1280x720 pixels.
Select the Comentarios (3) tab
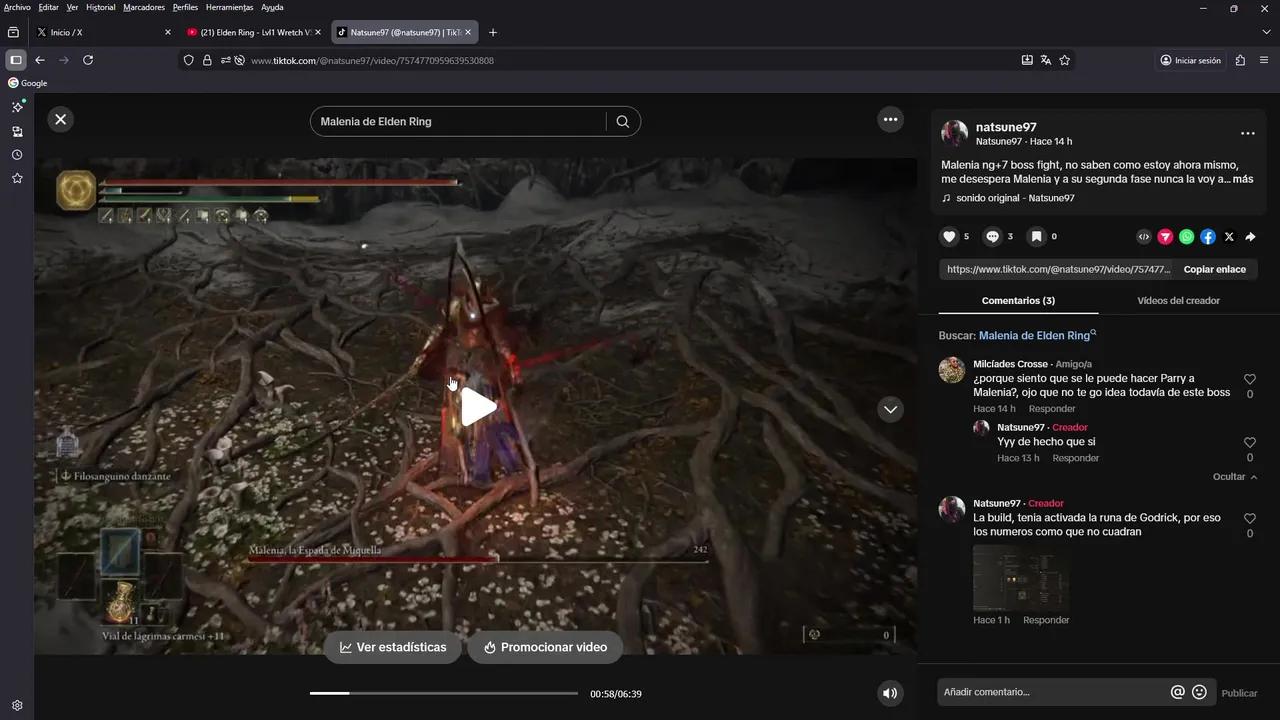(1018, 300)
